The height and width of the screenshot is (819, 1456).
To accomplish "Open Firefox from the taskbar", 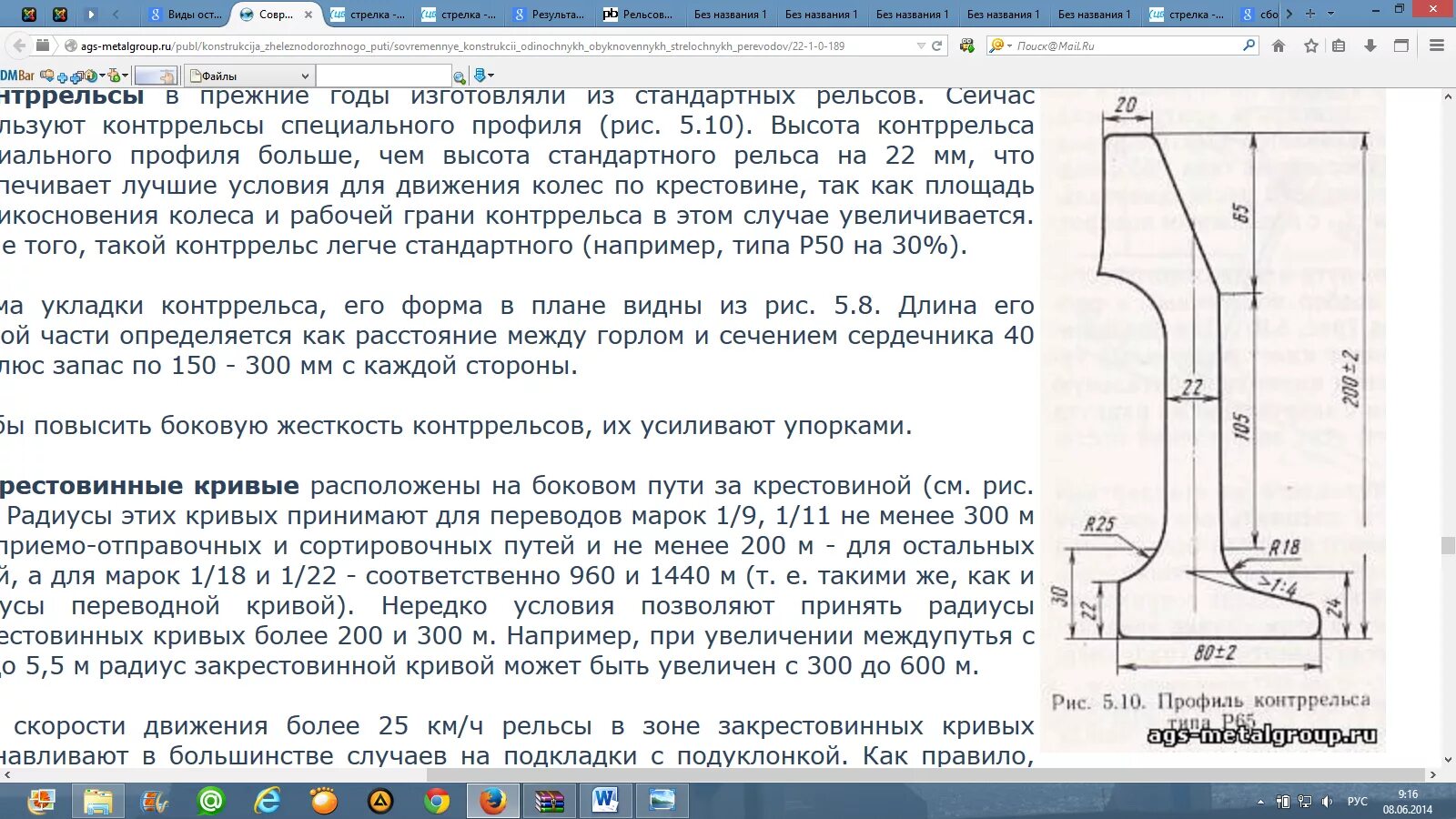I will [x=493, y=801].
